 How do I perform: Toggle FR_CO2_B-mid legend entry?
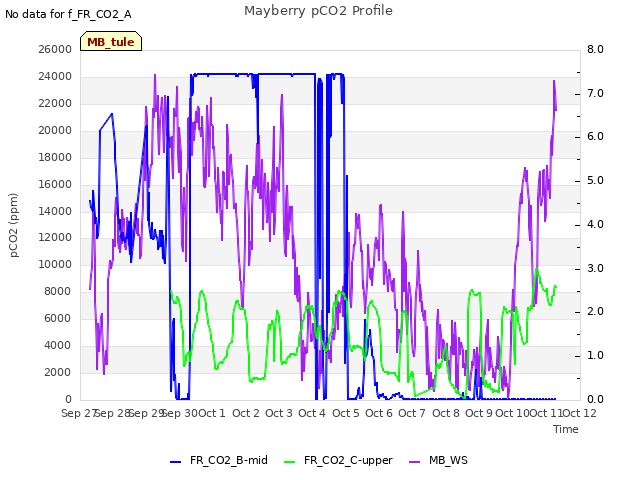point(219,461)
